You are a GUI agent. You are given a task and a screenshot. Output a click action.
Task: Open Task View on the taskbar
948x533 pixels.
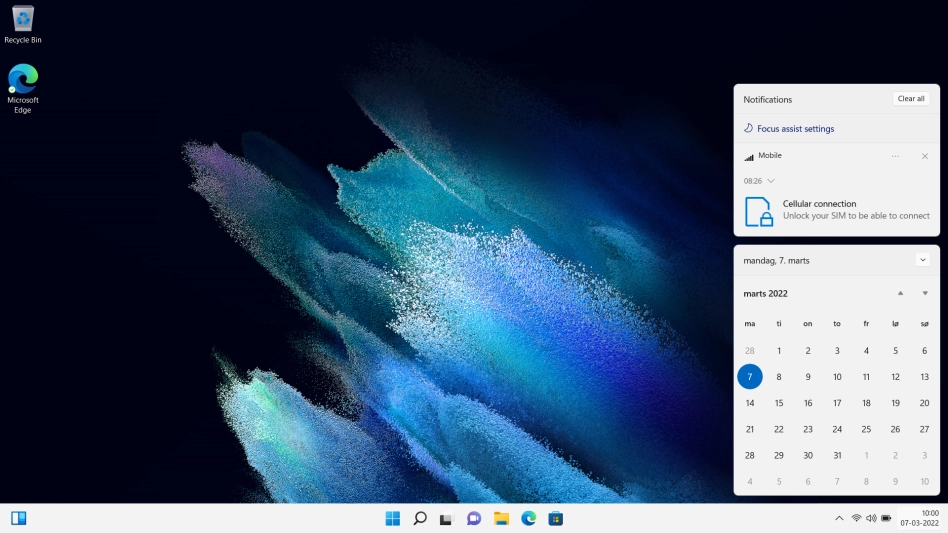tap(447, 518)
